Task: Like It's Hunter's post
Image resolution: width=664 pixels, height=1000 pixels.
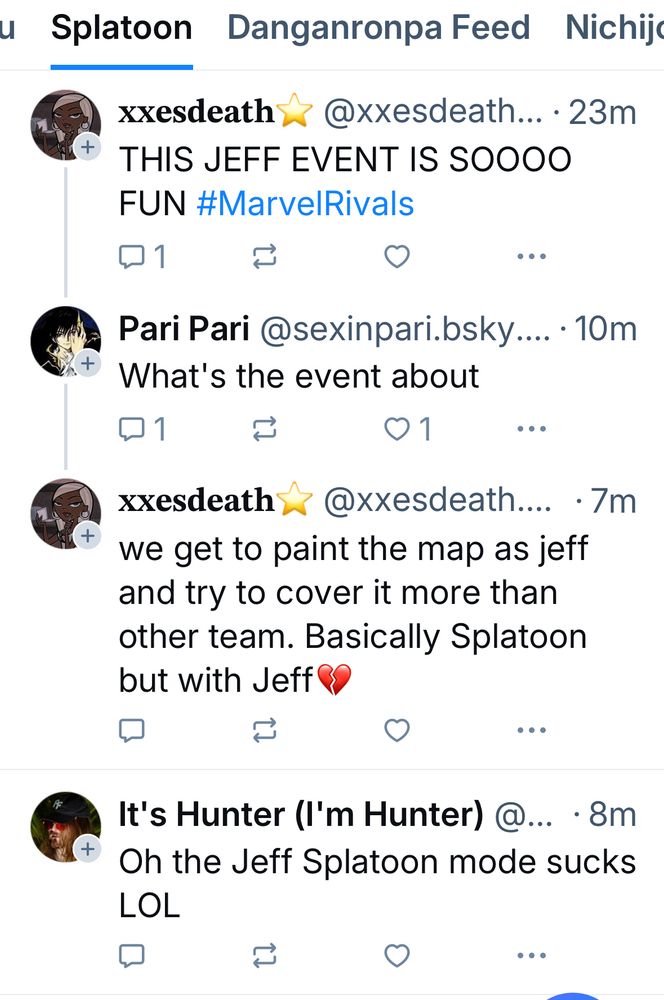Action: (397, 956)
